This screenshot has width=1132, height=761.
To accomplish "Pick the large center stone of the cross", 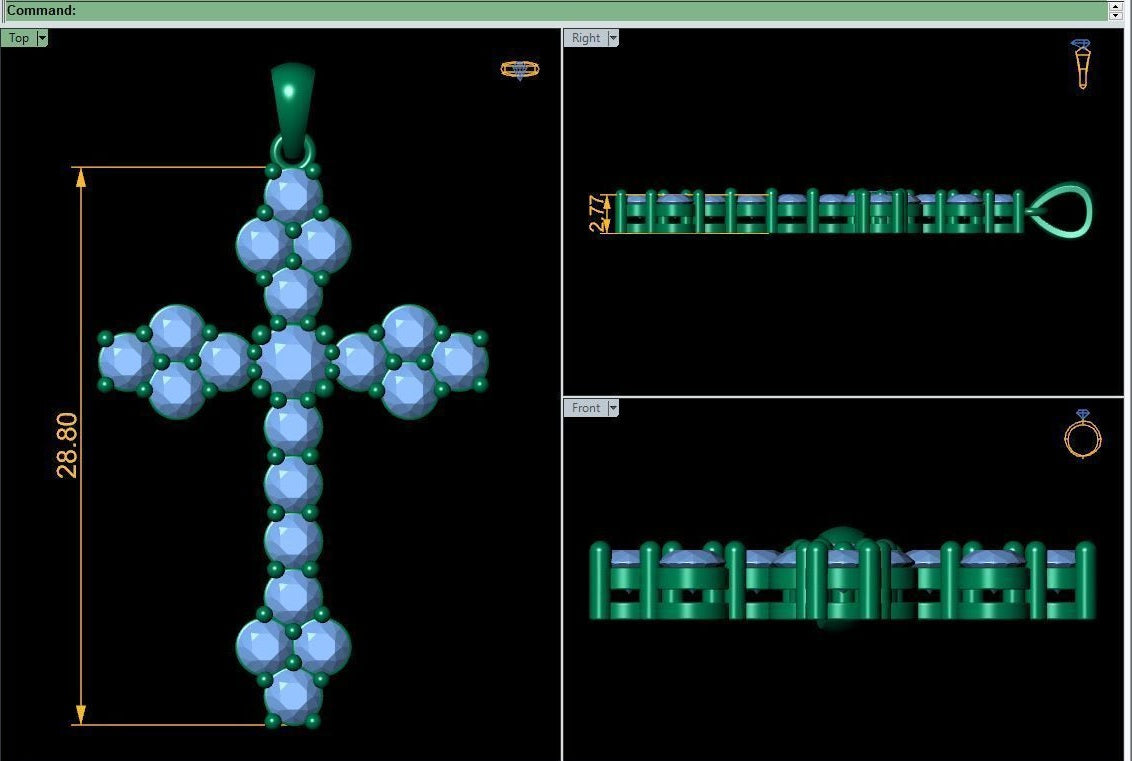I will [293, 359].
